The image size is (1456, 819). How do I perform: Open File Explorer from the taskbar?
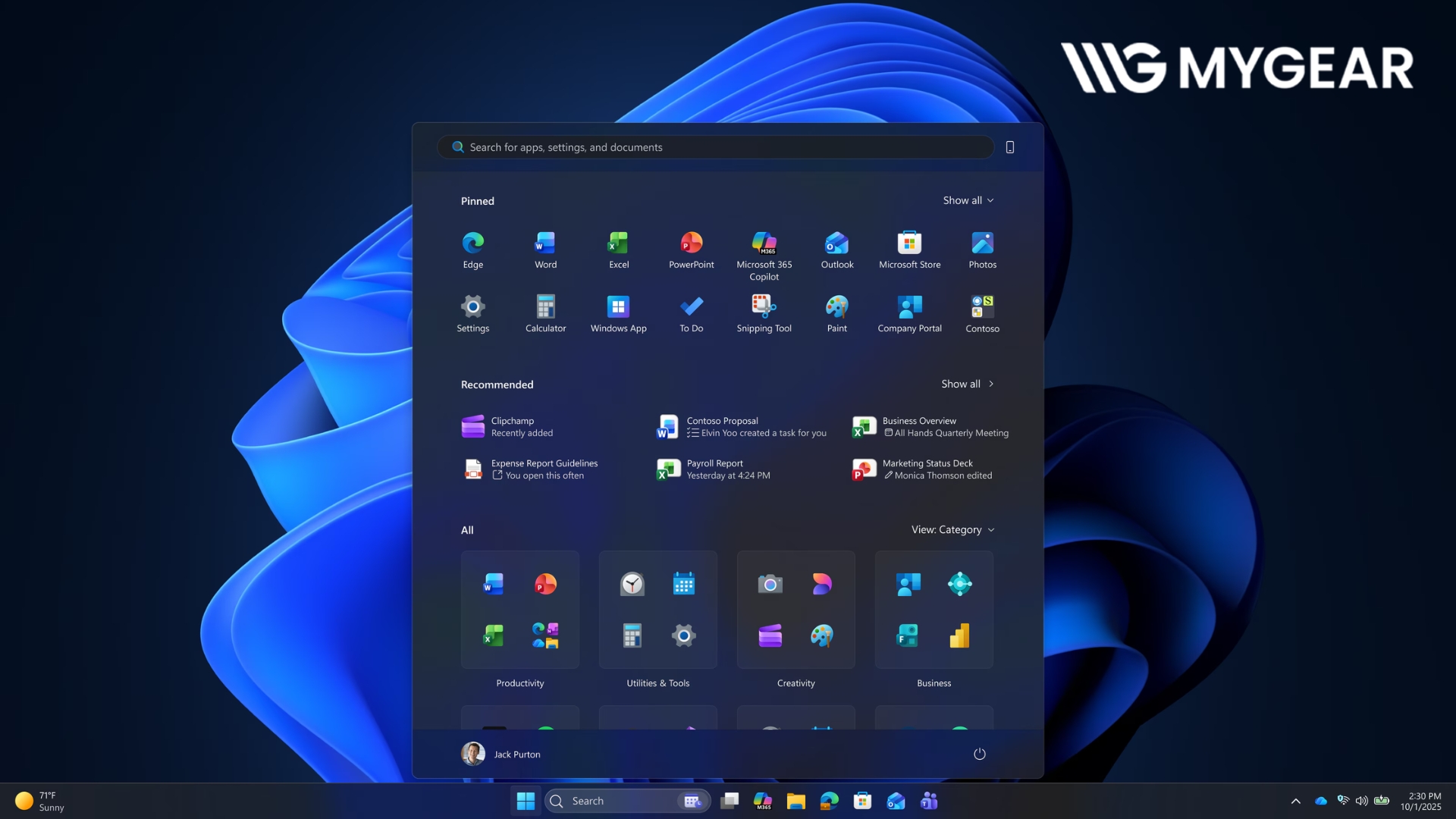(795, 801)
